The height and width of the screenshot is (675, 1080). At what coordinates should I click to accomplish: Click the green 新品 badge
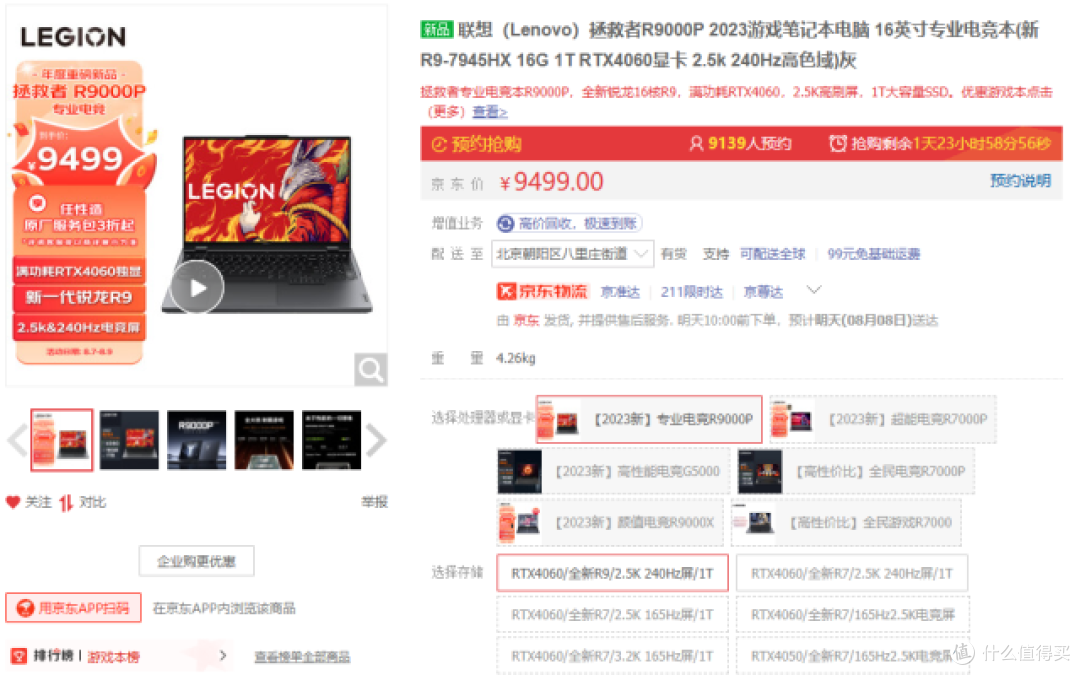point(436,29)
